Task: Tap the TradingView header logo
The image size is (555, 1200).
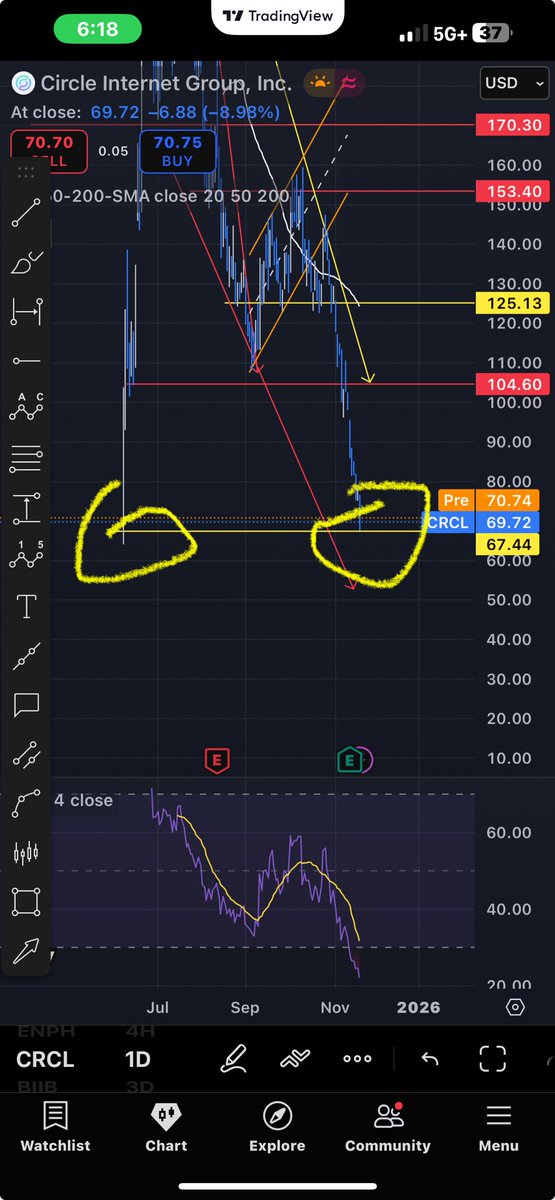Action: [x=277, y=16]
